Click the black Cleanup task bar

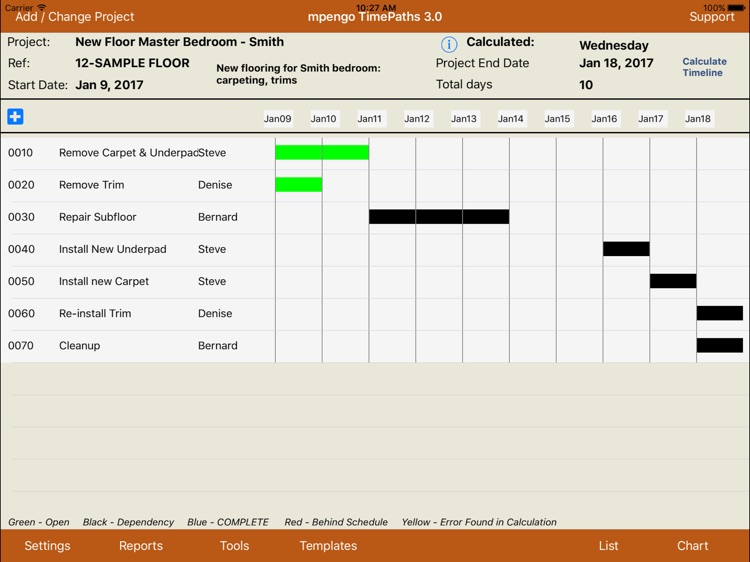pos(719,346)
